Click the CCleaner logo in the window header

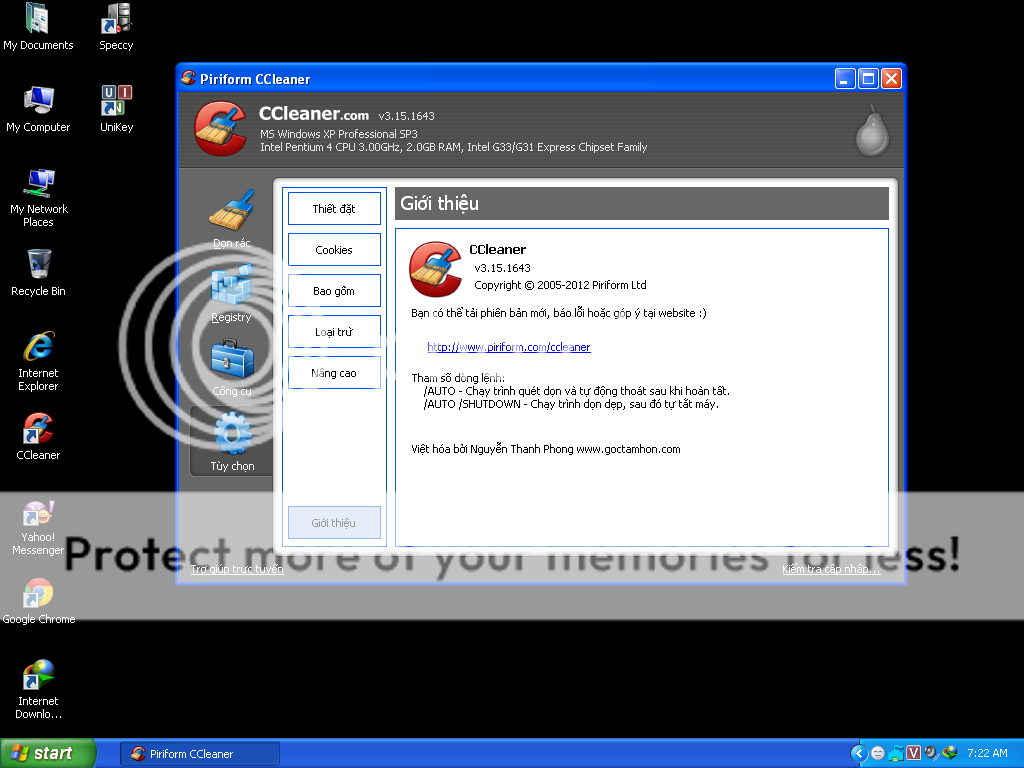pos(221,128)
